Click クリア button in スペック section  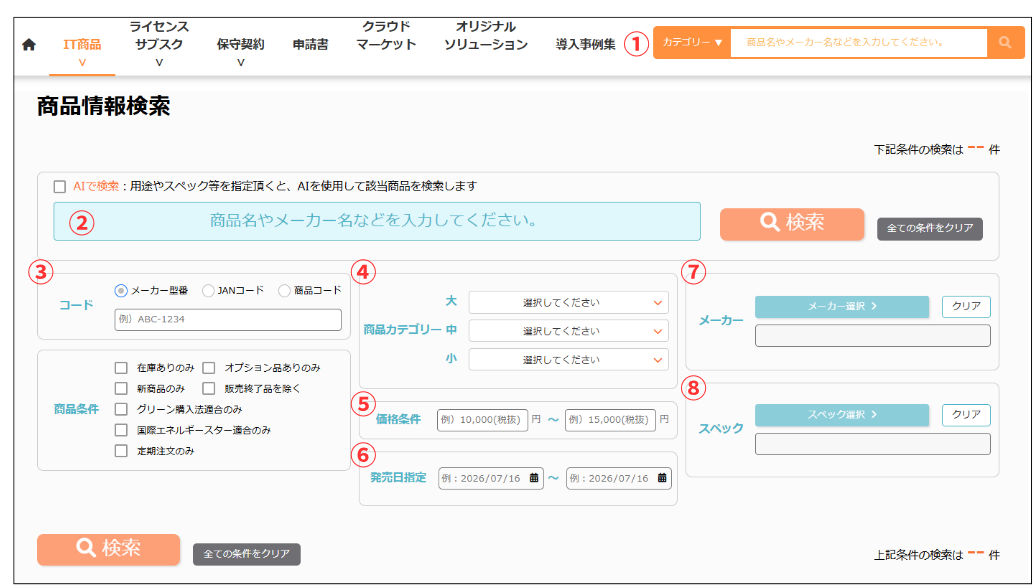click(x=966, y=415)
